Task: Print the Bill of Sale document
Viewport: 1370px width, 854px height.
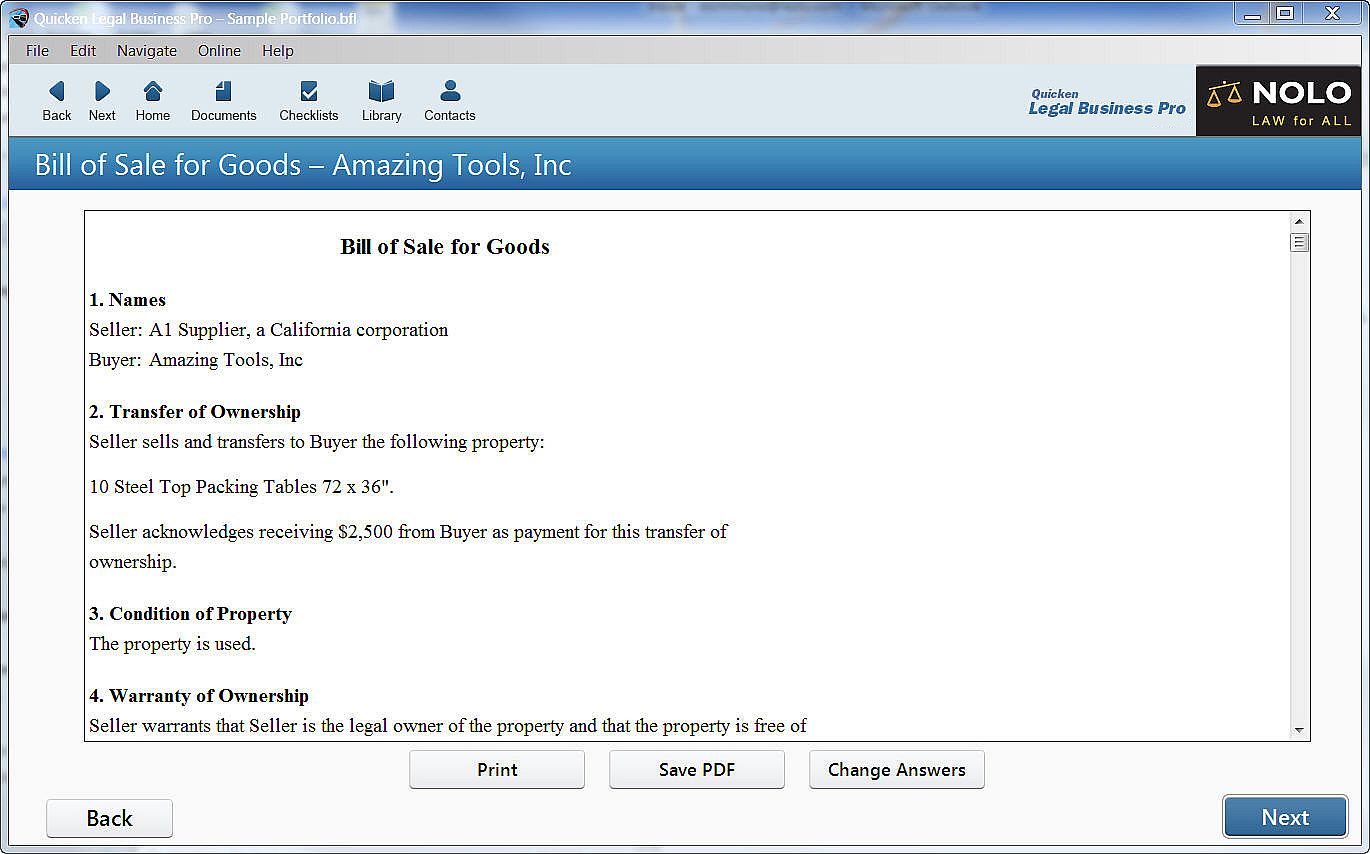Action: [x=497, y=770]
